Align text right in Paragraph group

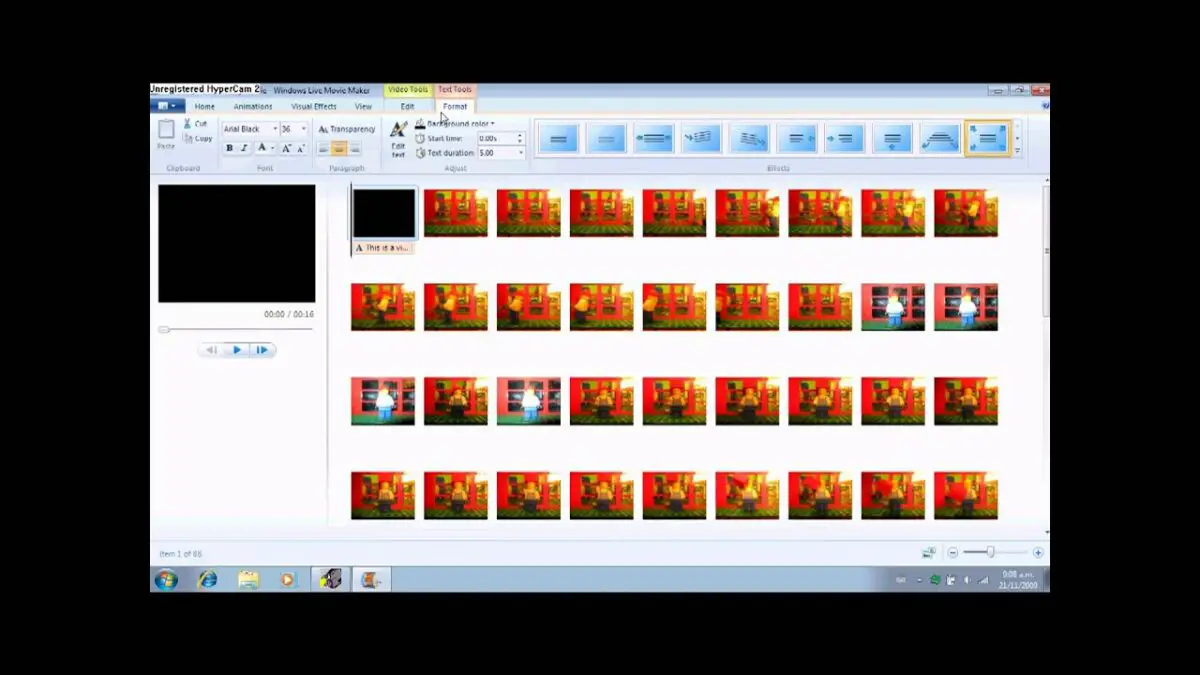click(354, 148)
